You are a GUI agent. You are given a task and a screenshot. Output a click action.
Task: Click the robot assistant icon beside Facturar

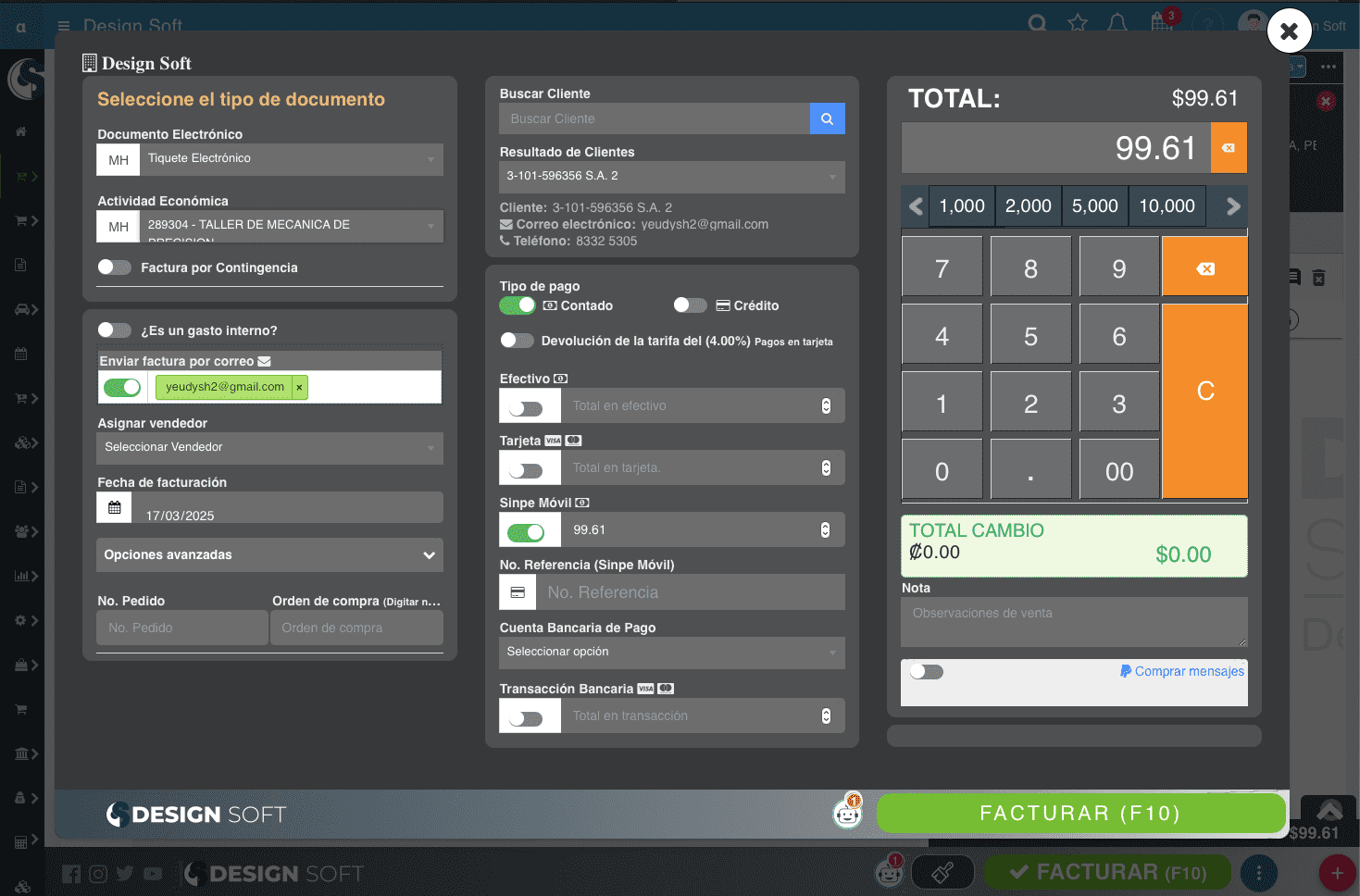pos(847,812)
